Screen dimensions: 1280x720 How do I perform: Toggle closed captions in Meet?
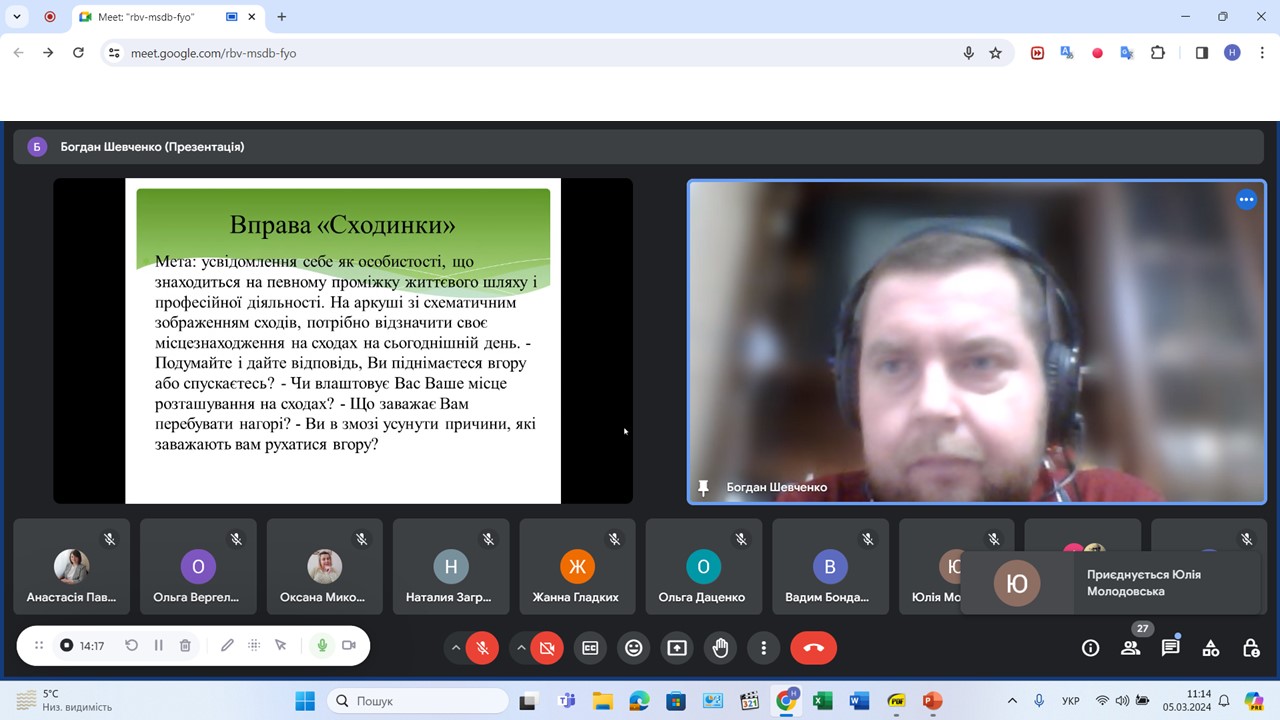pyautogui.click(x=590, y=648)
